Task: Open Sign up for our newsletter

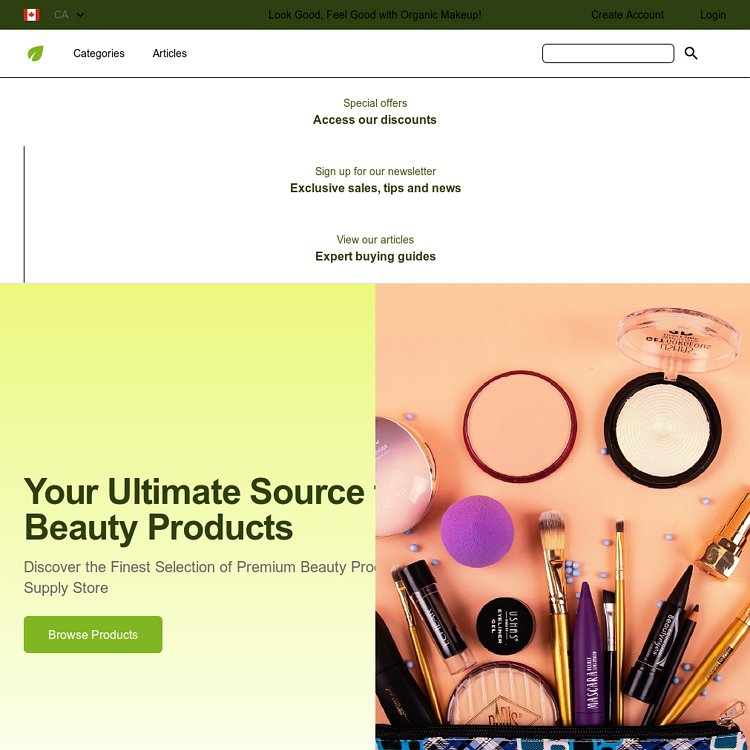Action: click(x=375, y=171)
